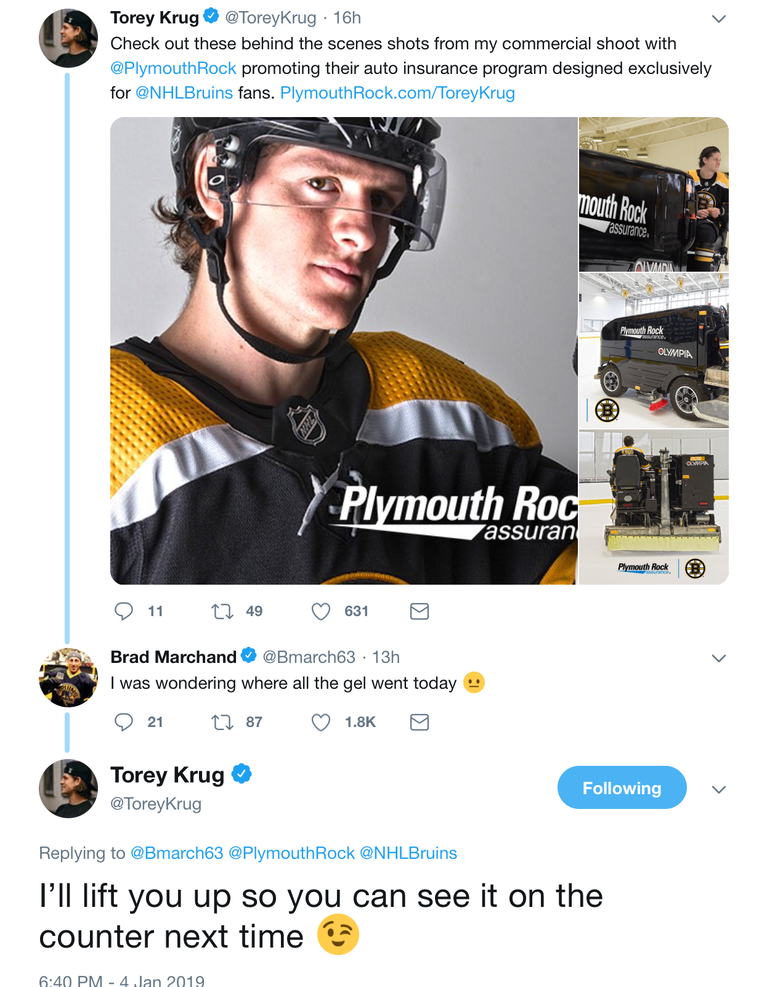Open the PlymouthRock.com/ToreyKrug link
Viewport: 775px width, 987px height.
point(397,93)
